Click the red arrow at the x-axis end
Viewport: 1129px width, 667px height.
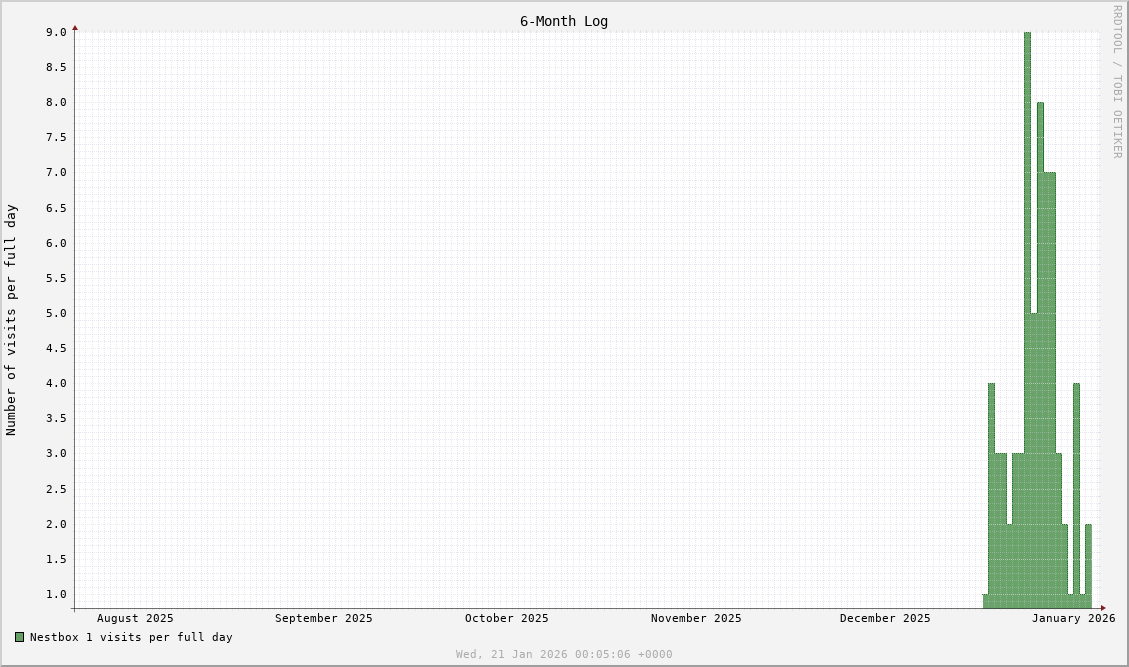pos(1103,608)
